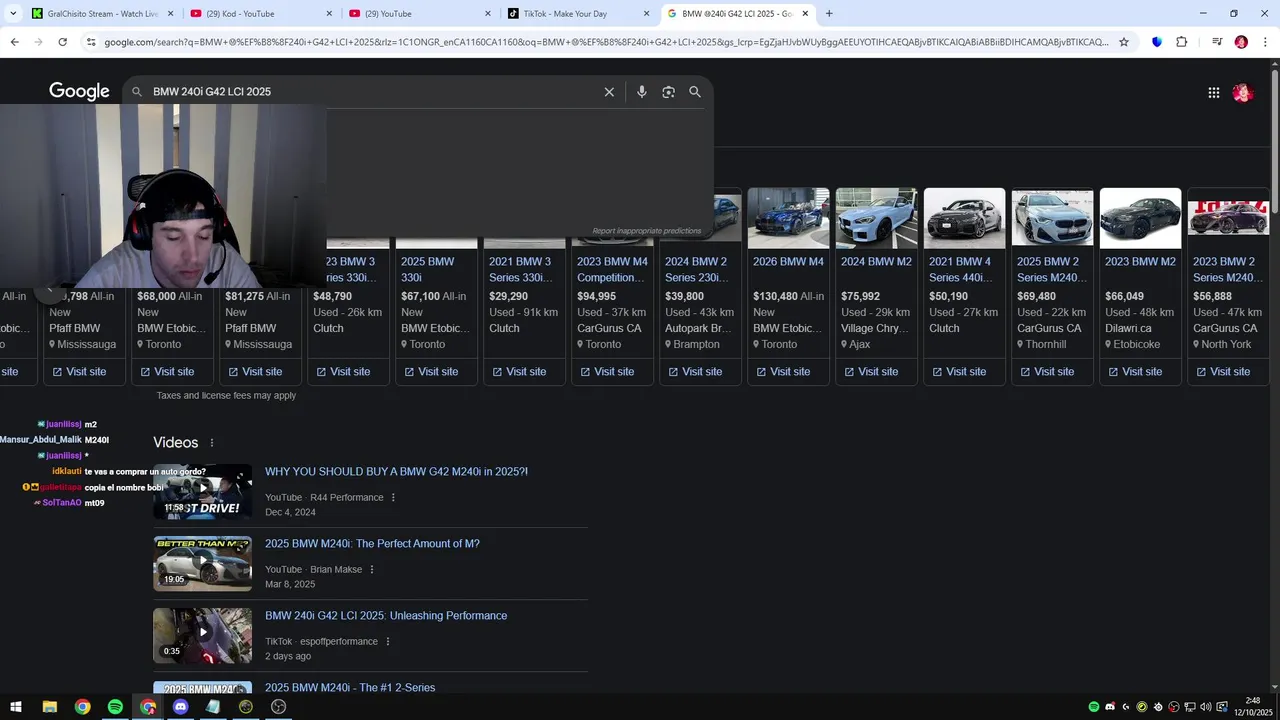Open 'BMW 240i G42 LCI 2025: Unleashing Performance'
This screenshot has height=720, width=1280.
click(386, 616)
